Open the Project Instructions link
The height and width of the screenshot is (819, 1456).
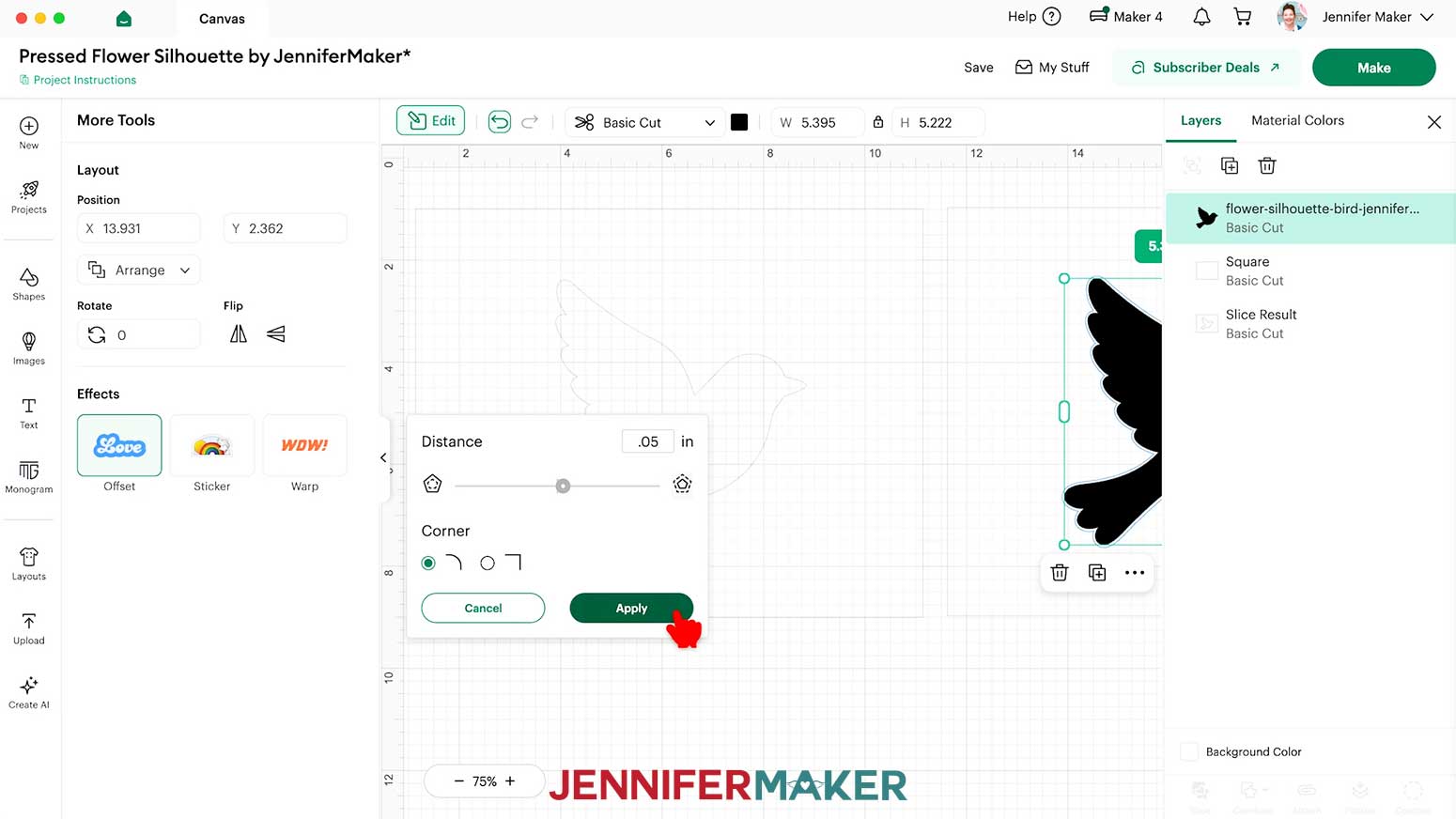tap(78, 80)
